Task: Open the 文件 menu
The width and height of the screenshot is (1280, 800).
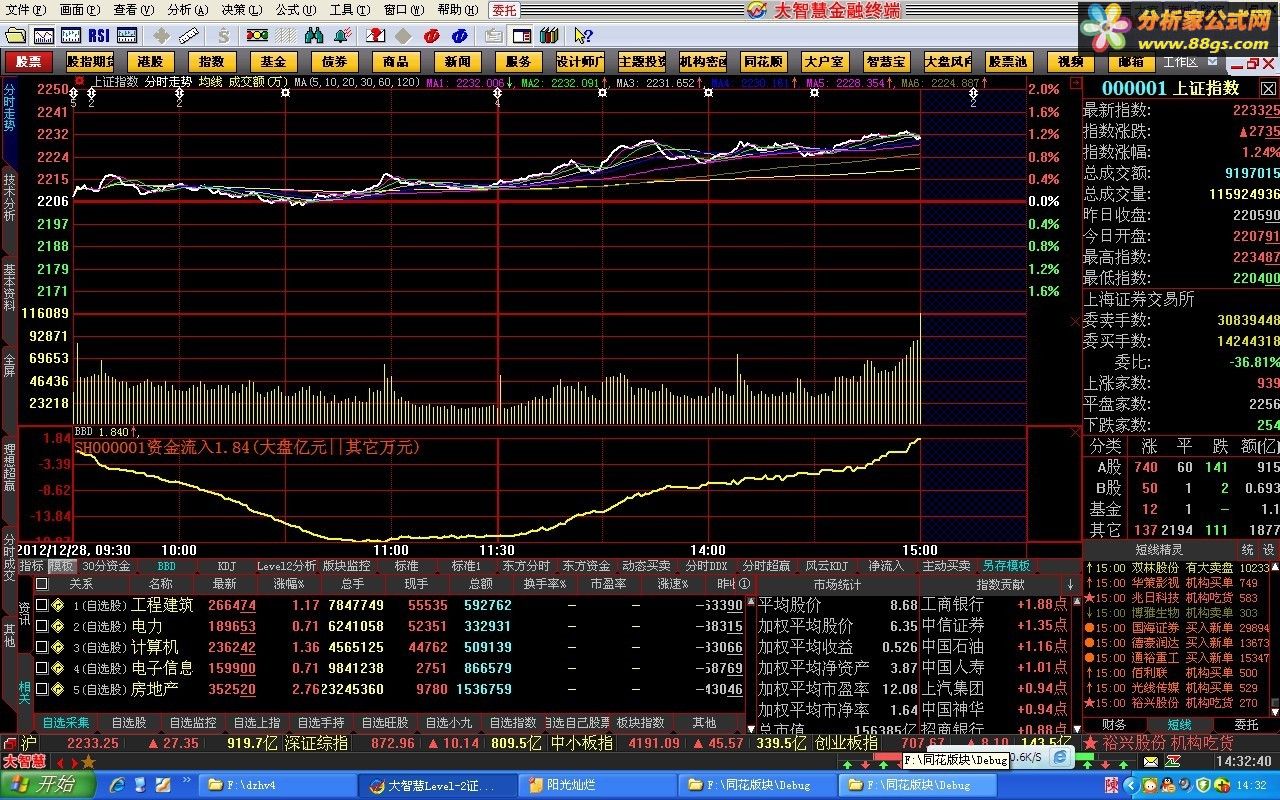Action: click(x=25, y=10)
